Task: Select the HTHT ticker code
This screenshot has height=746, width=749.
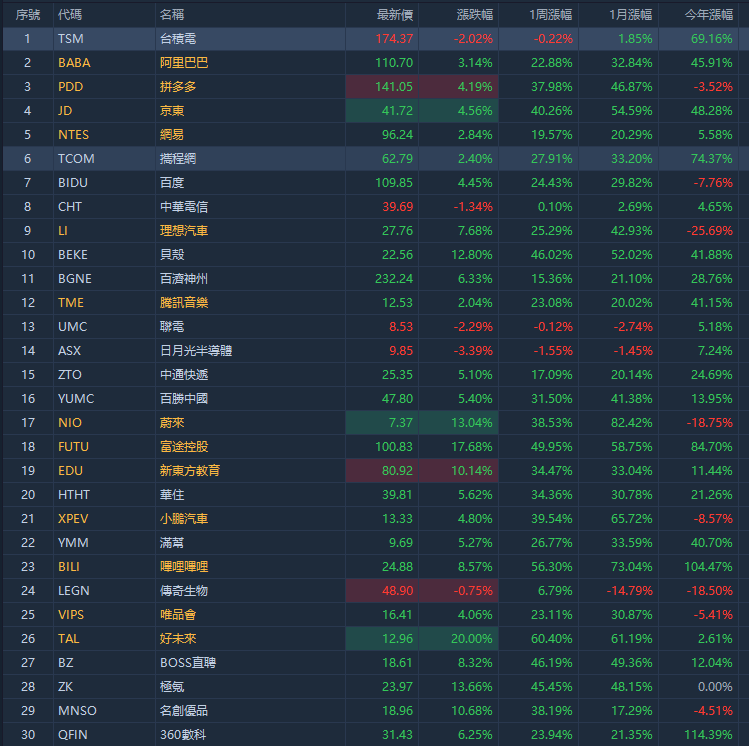Action: point(74,494)
